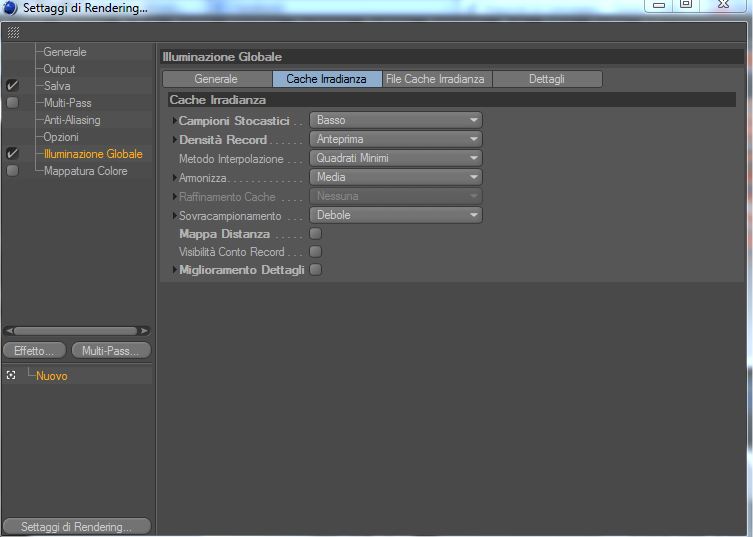Click the dotted grip icon below title bar
753x537 pixels.
[13, 33]
